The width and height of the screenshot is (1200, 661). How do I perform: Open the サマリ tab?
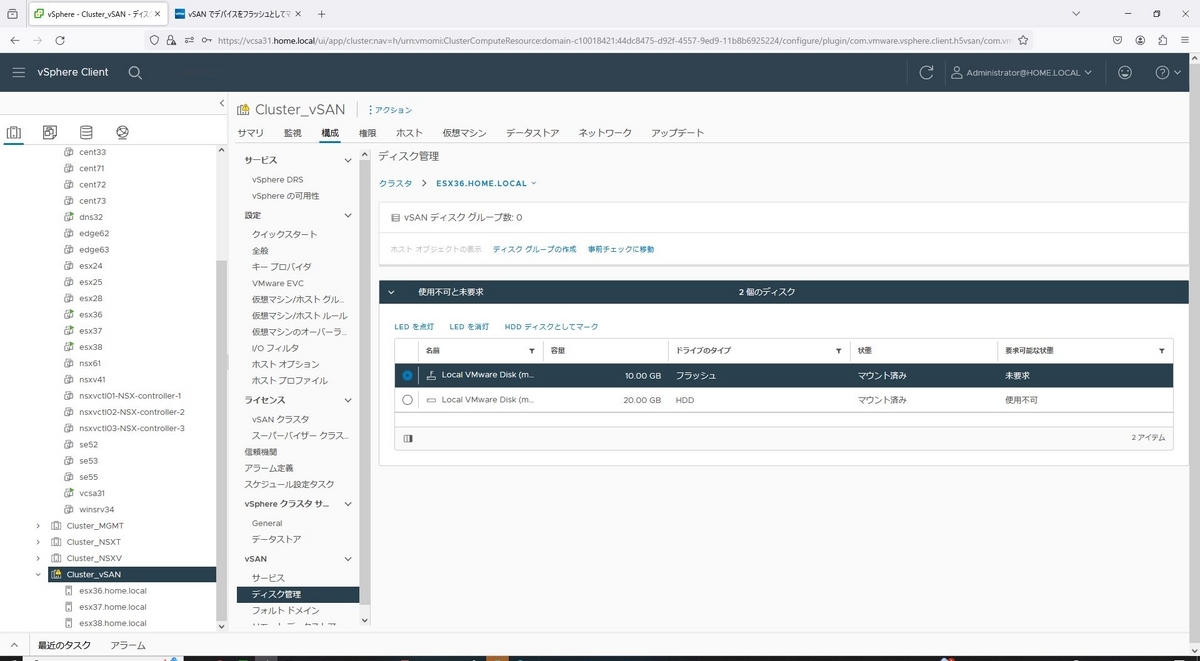point(251,133)
